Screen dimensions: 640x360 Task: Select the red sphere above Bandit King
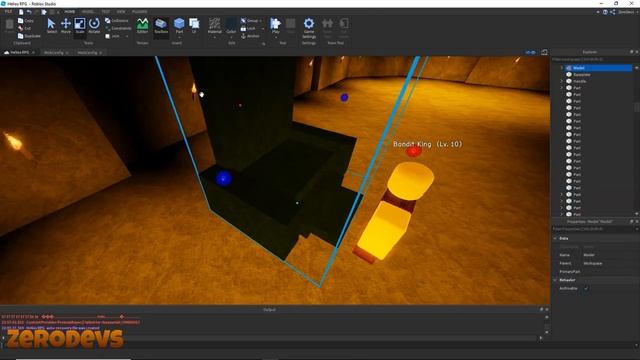click(x=413, y=151)
